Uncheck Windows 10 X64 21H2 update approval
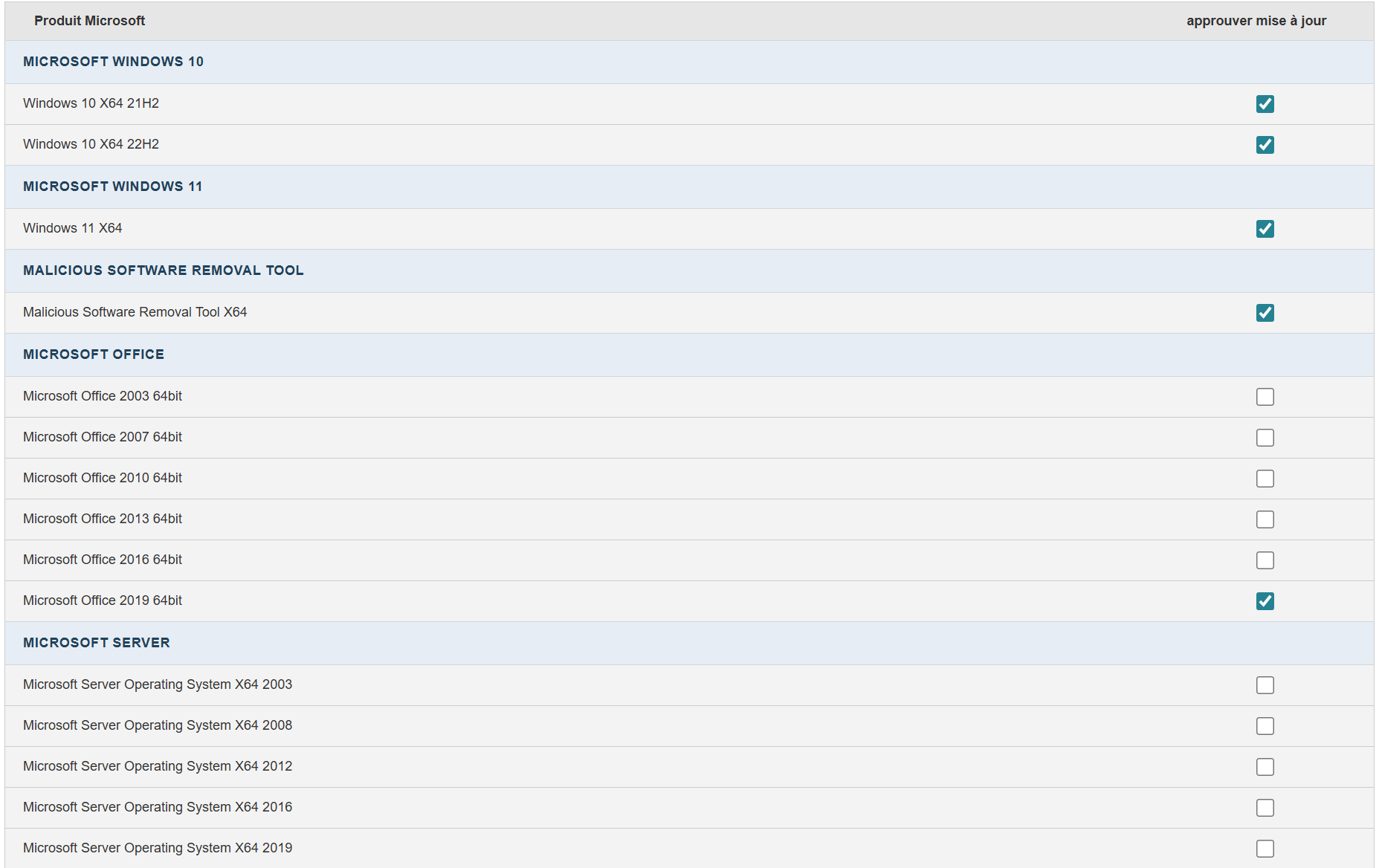The width and height of the screenshot is (1379, 868). 1265,104
